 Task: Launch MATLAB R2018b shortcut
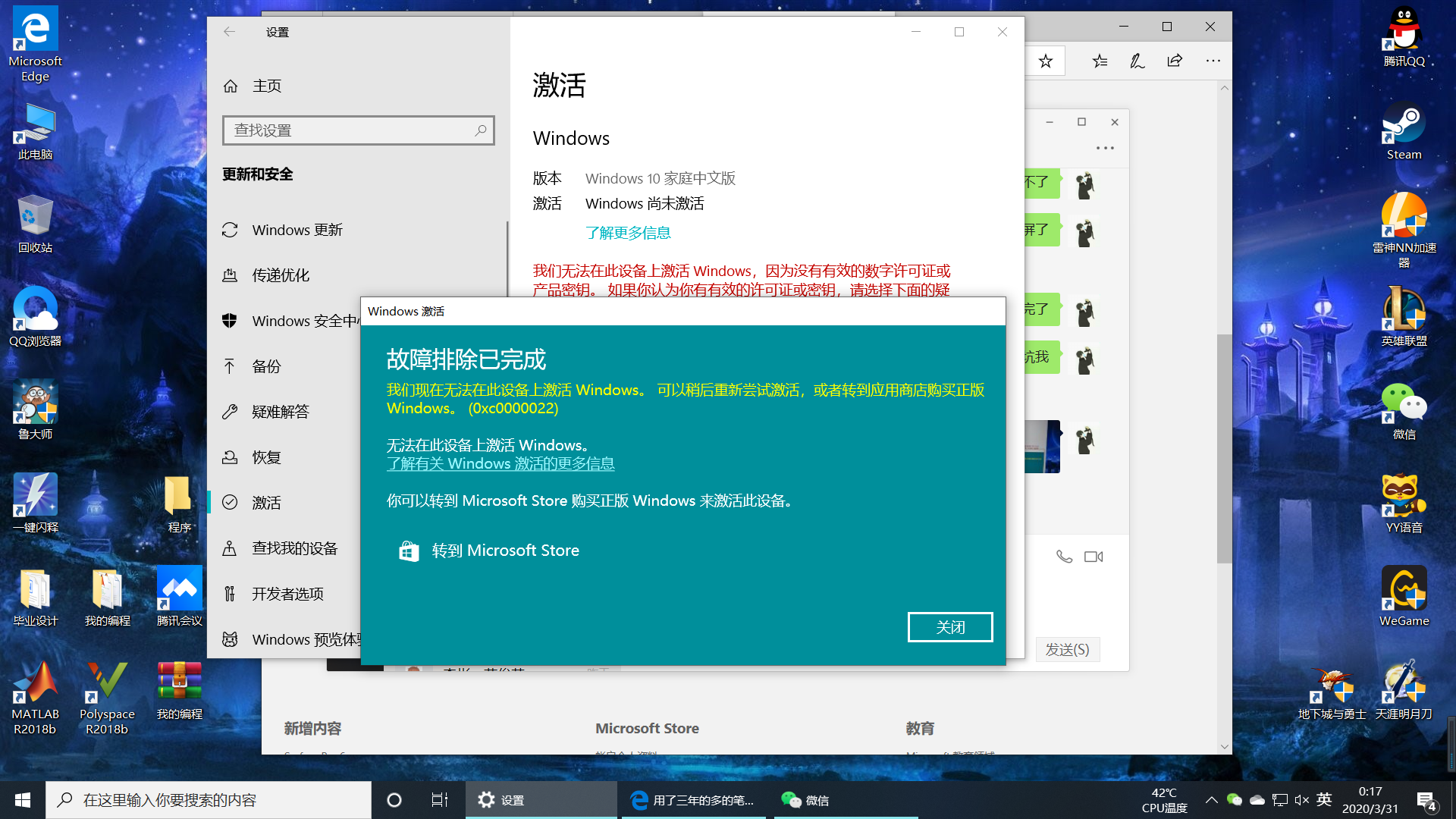coord(35,698)
